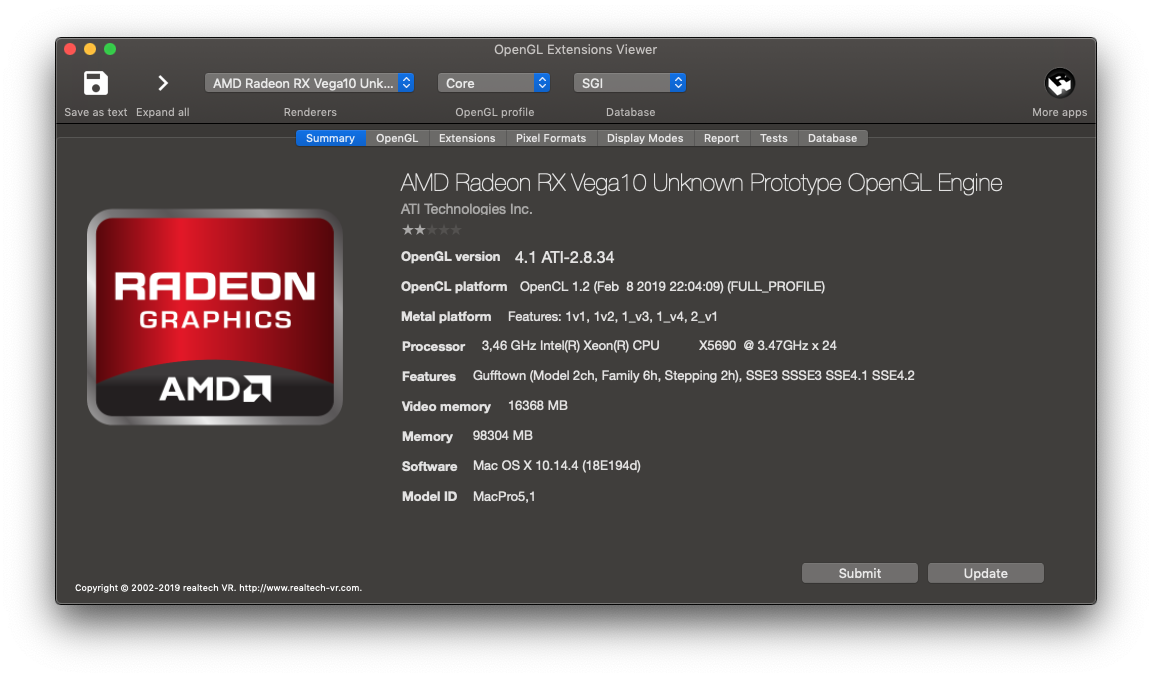The image size is (1152, 678).
Task: Switch to the Extensions tab
Action: 467,138
